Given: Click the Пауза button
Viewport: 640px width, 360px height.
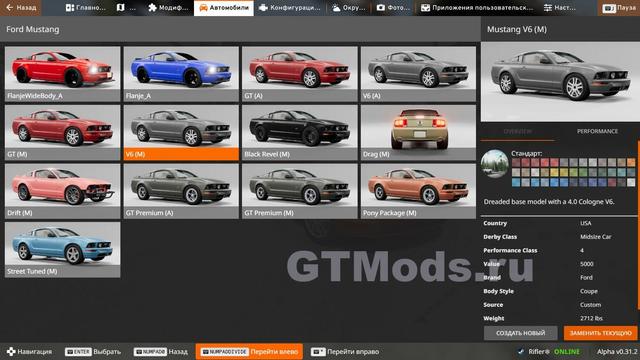Looking at the screenshot, I should click(619, 8).
